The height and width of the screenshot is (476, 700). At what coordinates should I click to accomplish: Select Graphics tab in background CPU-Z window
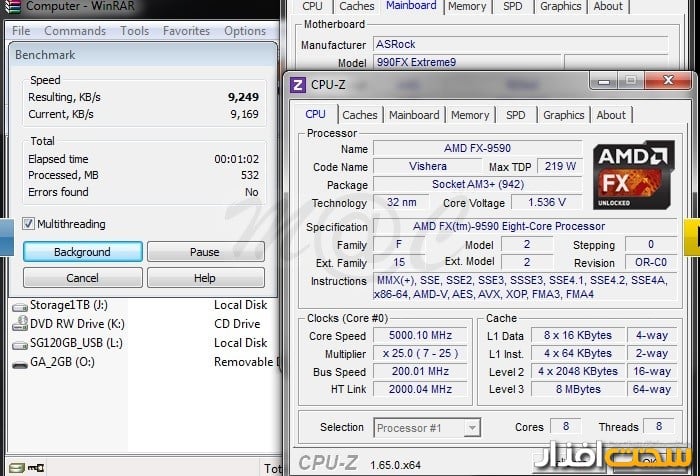[x=561, y=6]
